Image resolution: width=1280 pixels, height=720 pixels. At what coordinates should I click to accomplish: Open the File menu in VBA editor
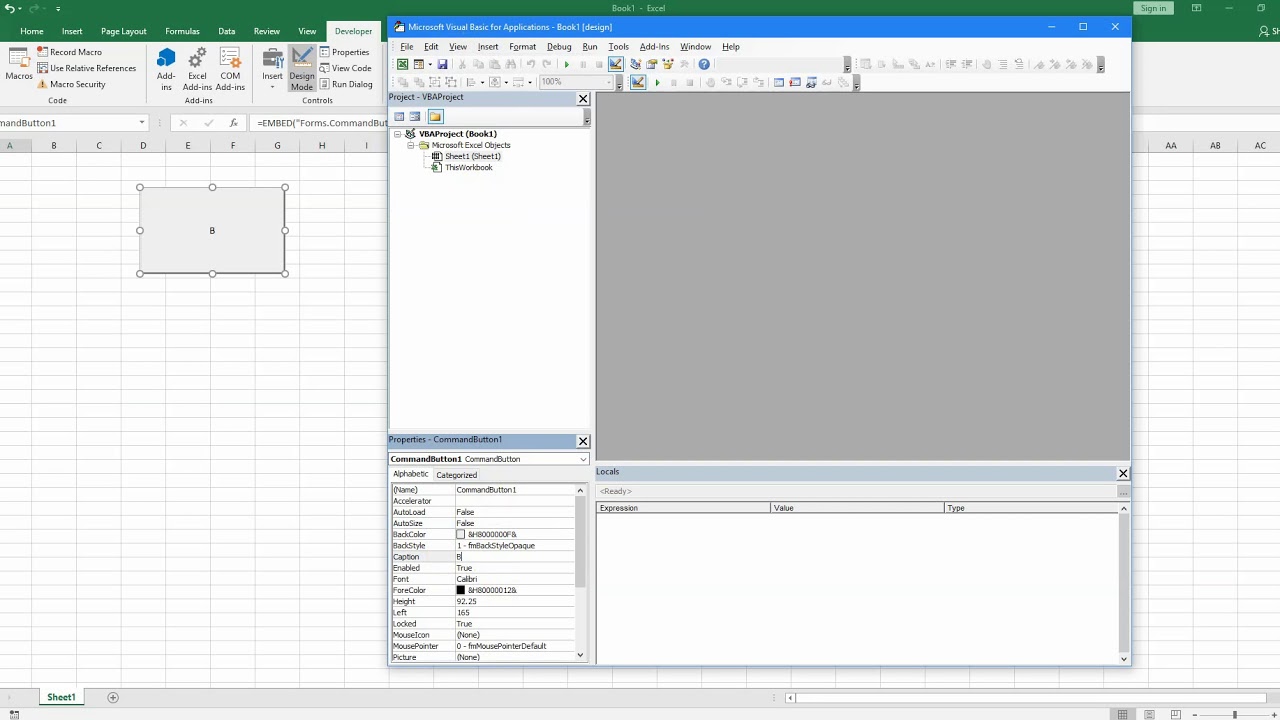coord(407,47)
